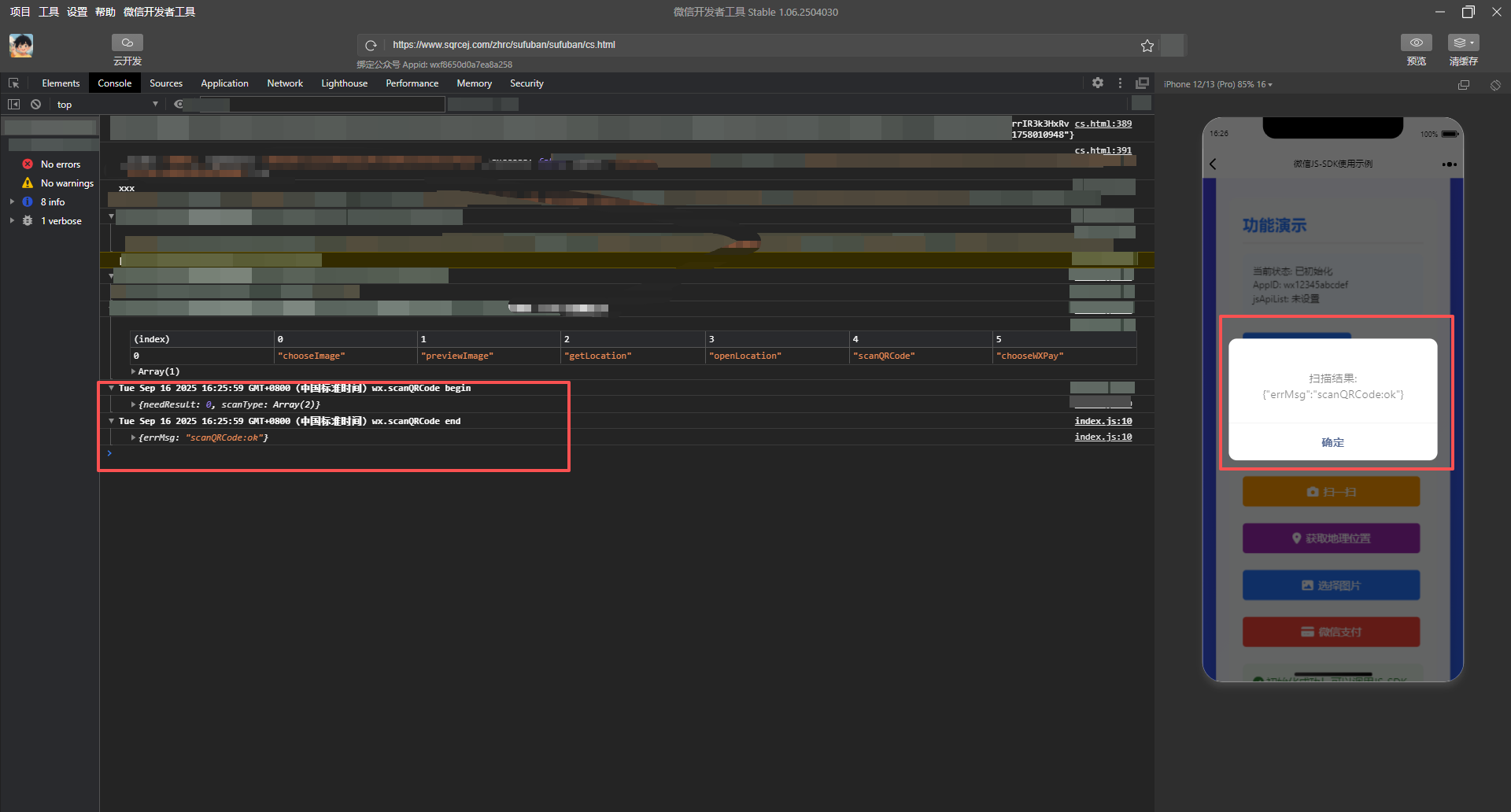The height and width of the screenshot is (812, 1511).
Task: Switch to the Sources tab
Action: [x=166, y=83]
